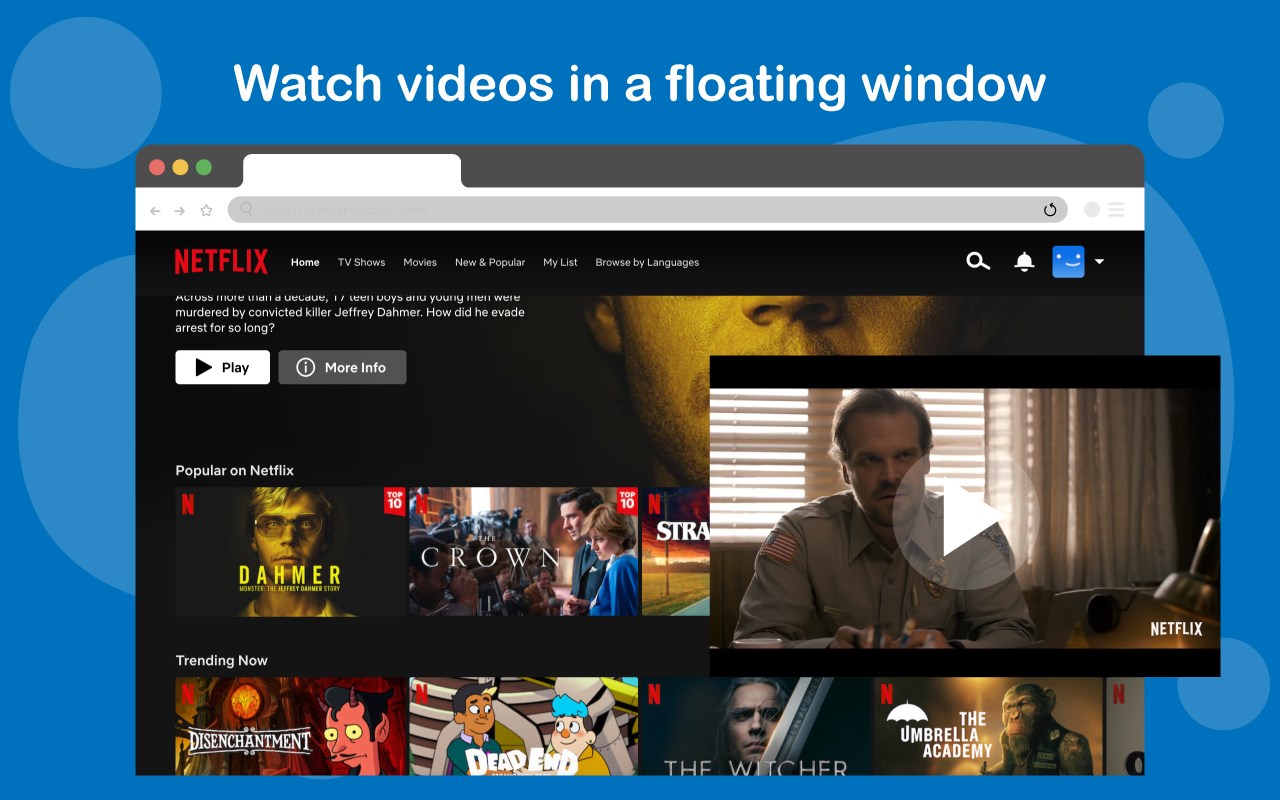Click the browser back arrow
Viewport: 1280px width, 800px height.
point(155,210)
